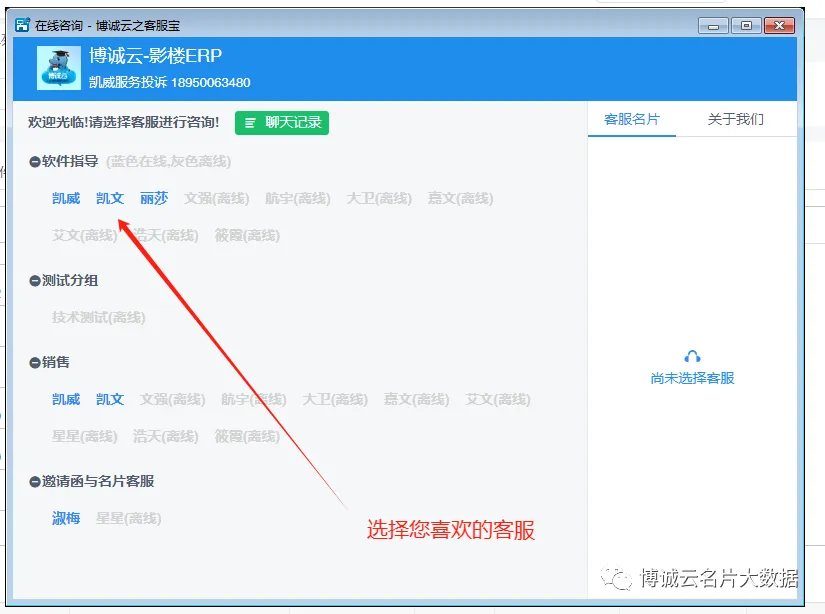Screen dimensions: 825x614
Task: Click offline agent 技术测试(离线)
Action: click(x=99, y=318)
